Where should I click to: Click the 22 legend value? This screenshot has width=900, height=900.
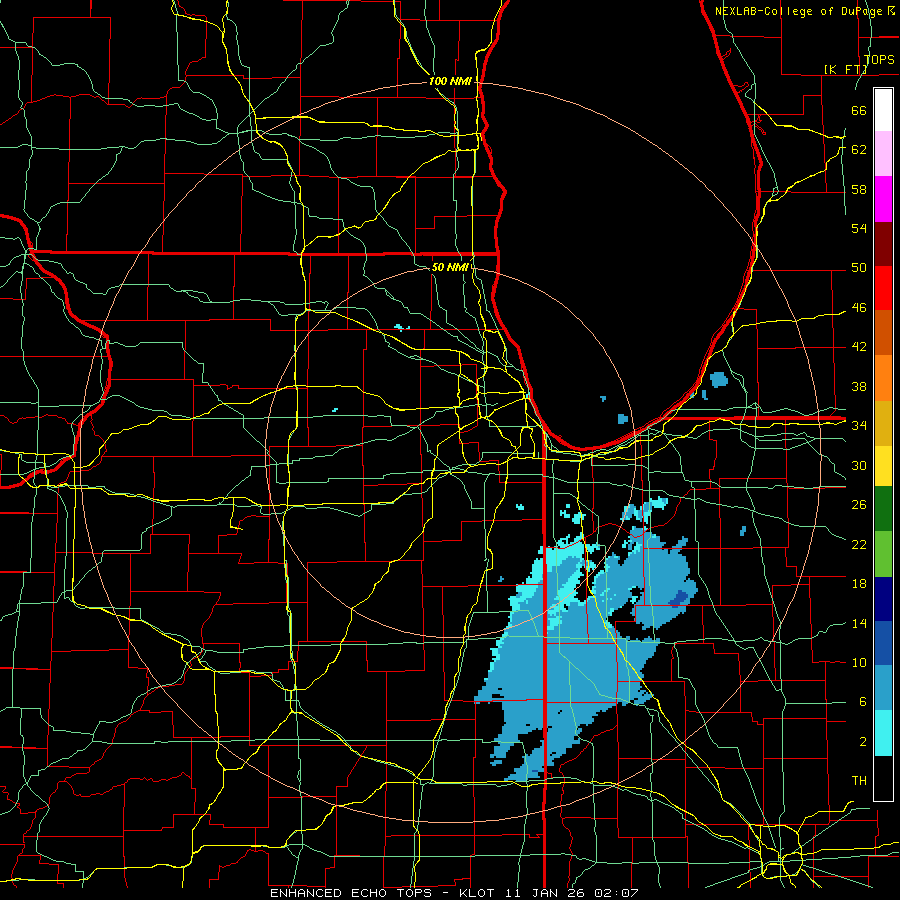[x=859, y=544]
